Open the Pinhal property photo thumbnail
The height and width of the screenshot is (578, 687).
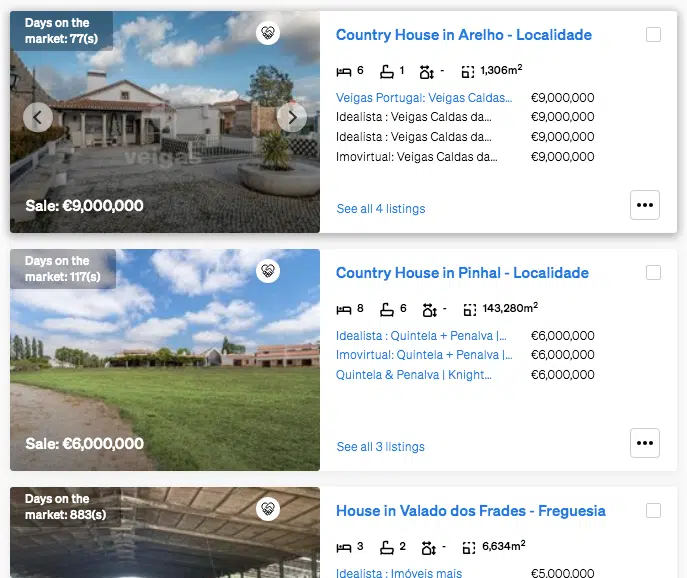165,360
